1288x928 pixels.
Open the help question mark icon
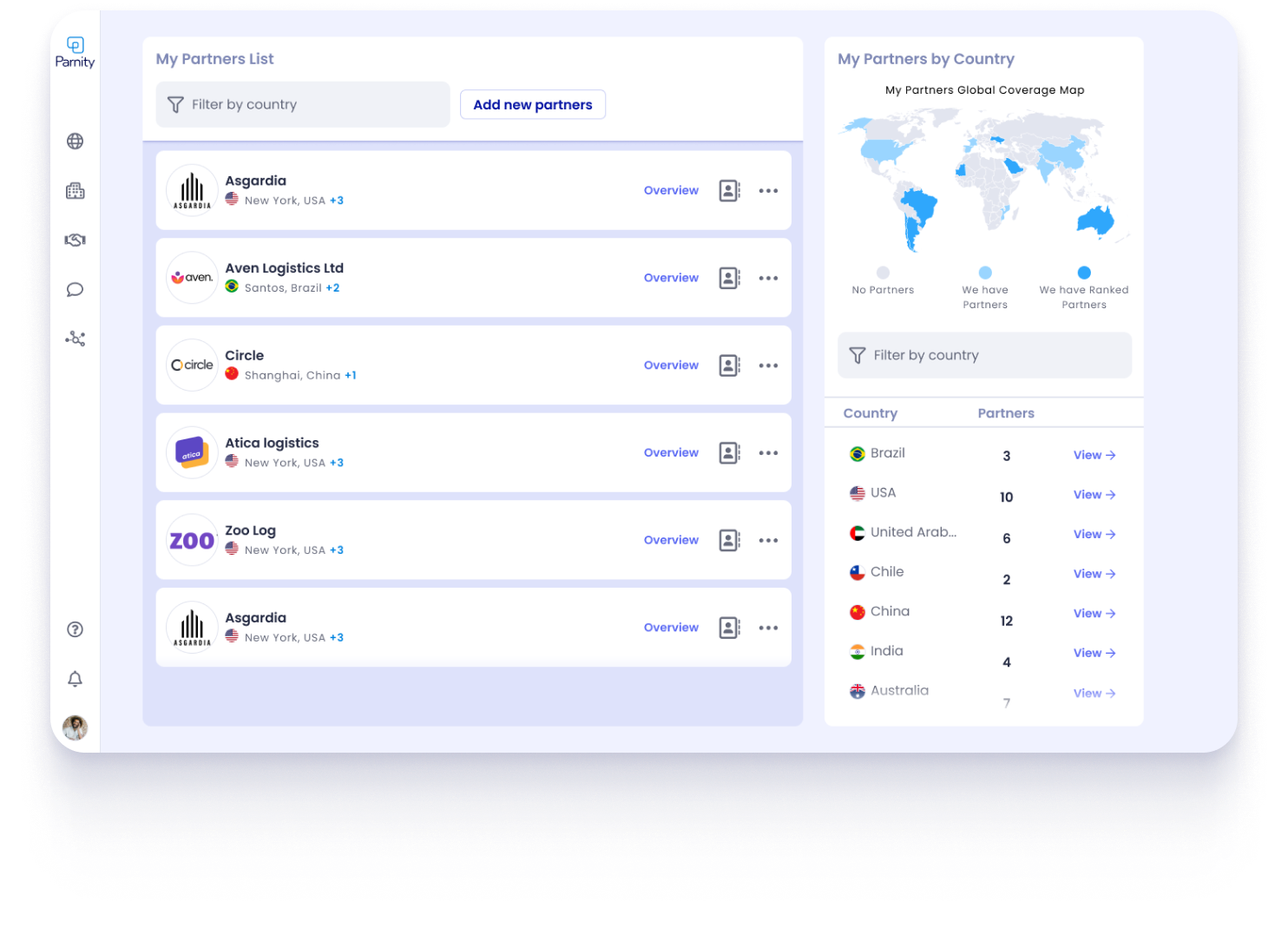pyautogui.click(x=75, y=629)
